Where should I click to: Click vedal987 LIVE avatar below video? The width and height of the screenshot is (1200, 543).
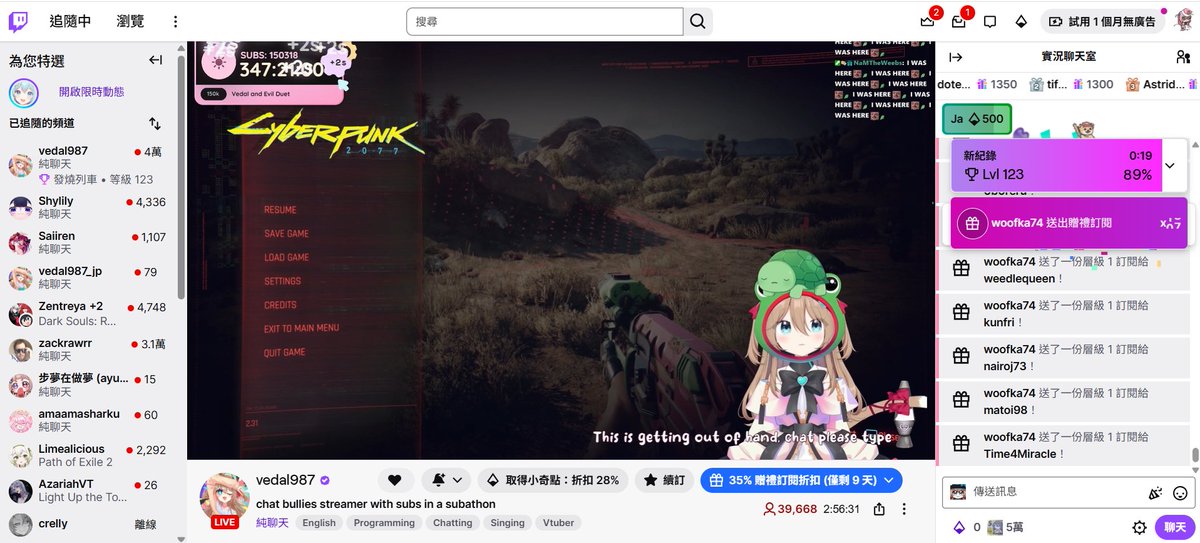click(x=224, y=500)
